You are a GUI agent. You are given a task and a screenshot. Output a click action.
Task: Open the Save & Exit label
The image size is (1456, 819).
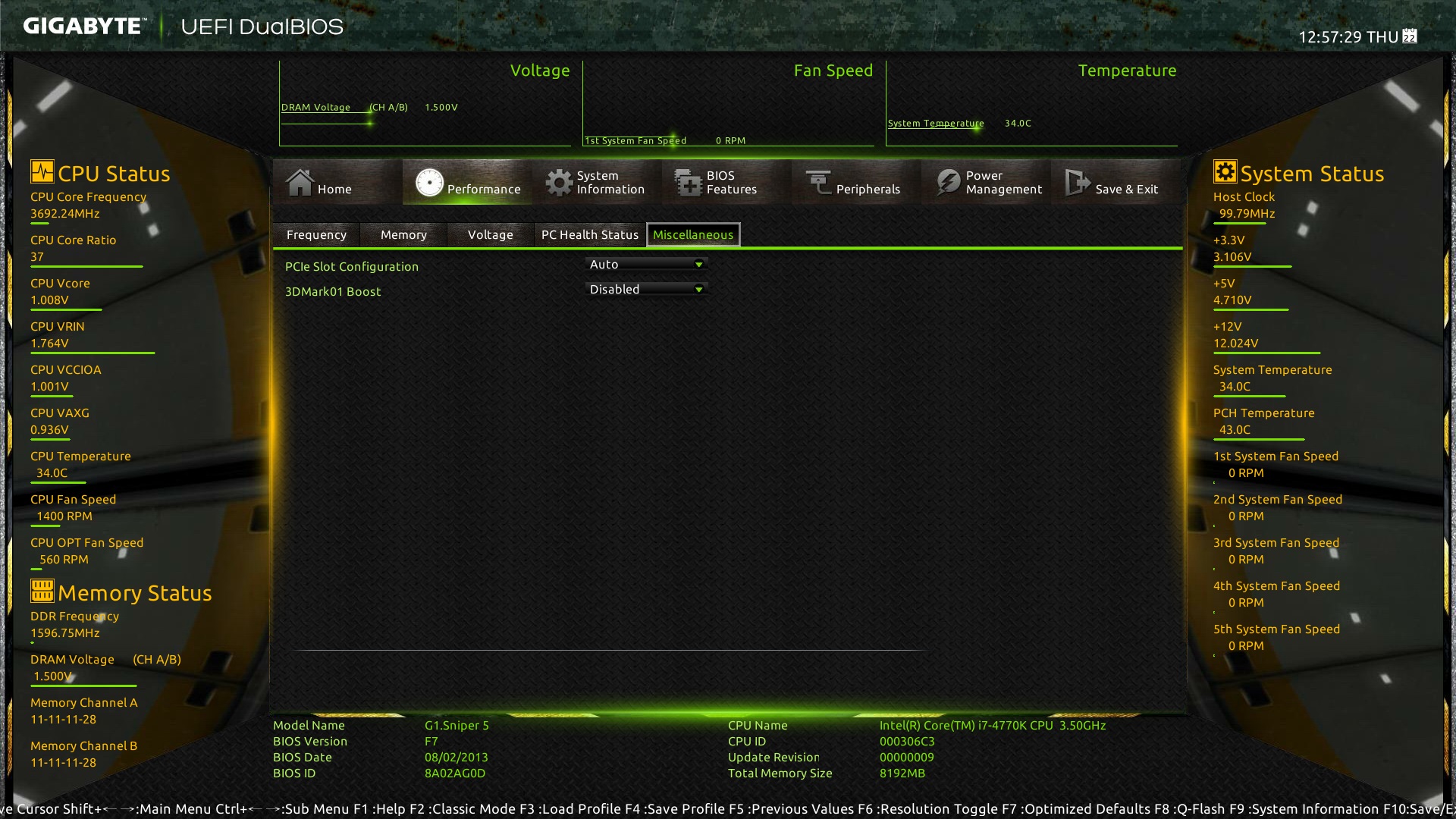click(x=1127, y=190)
